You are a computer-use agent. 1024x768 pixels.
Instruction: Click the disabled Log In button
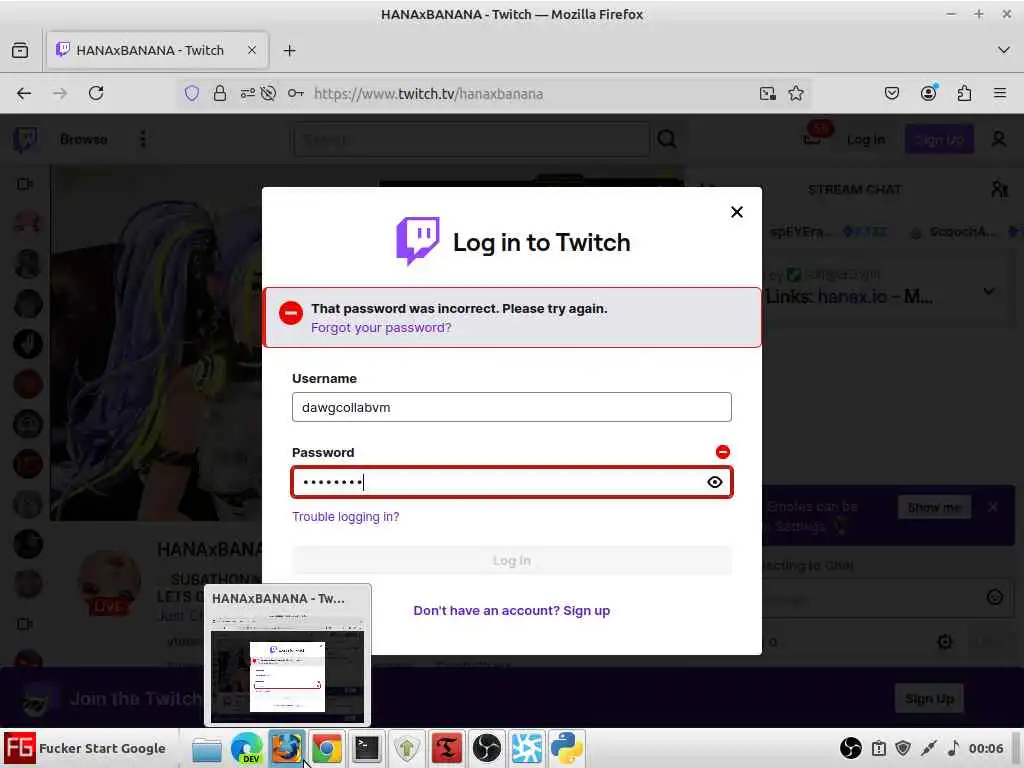click(x=511, y=560)
